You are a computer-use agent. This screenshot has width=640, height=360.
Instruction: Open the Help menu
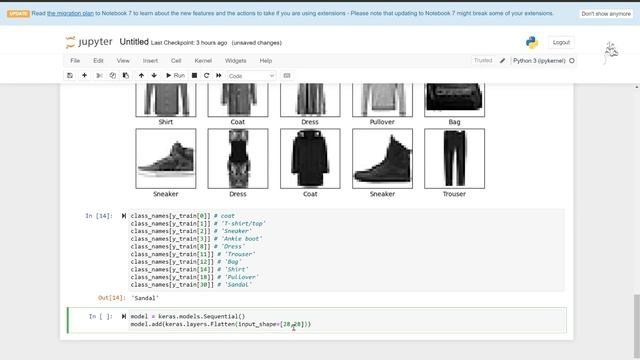tap(266, 60)
